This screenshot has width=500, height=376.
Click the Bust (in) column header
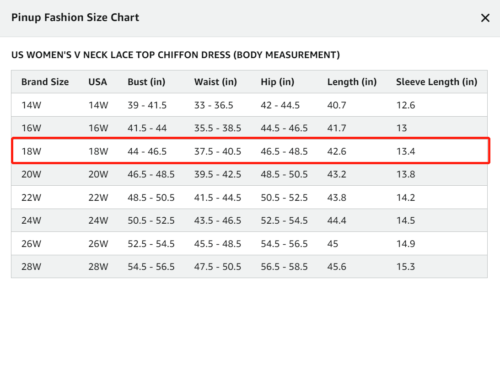[146, 82]
